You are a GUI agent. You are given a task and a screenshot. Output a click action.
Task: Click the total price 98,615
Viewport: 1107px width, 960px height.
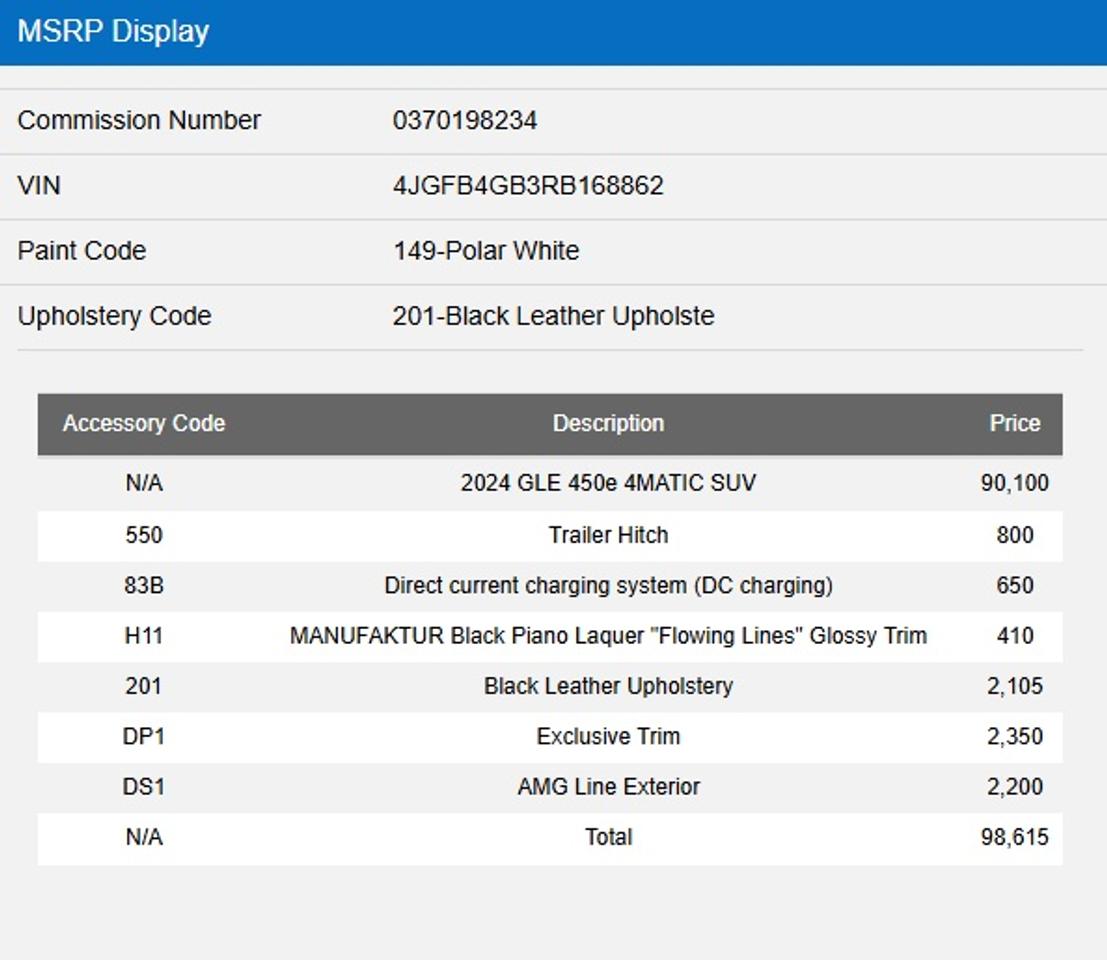click(1014, 838)
